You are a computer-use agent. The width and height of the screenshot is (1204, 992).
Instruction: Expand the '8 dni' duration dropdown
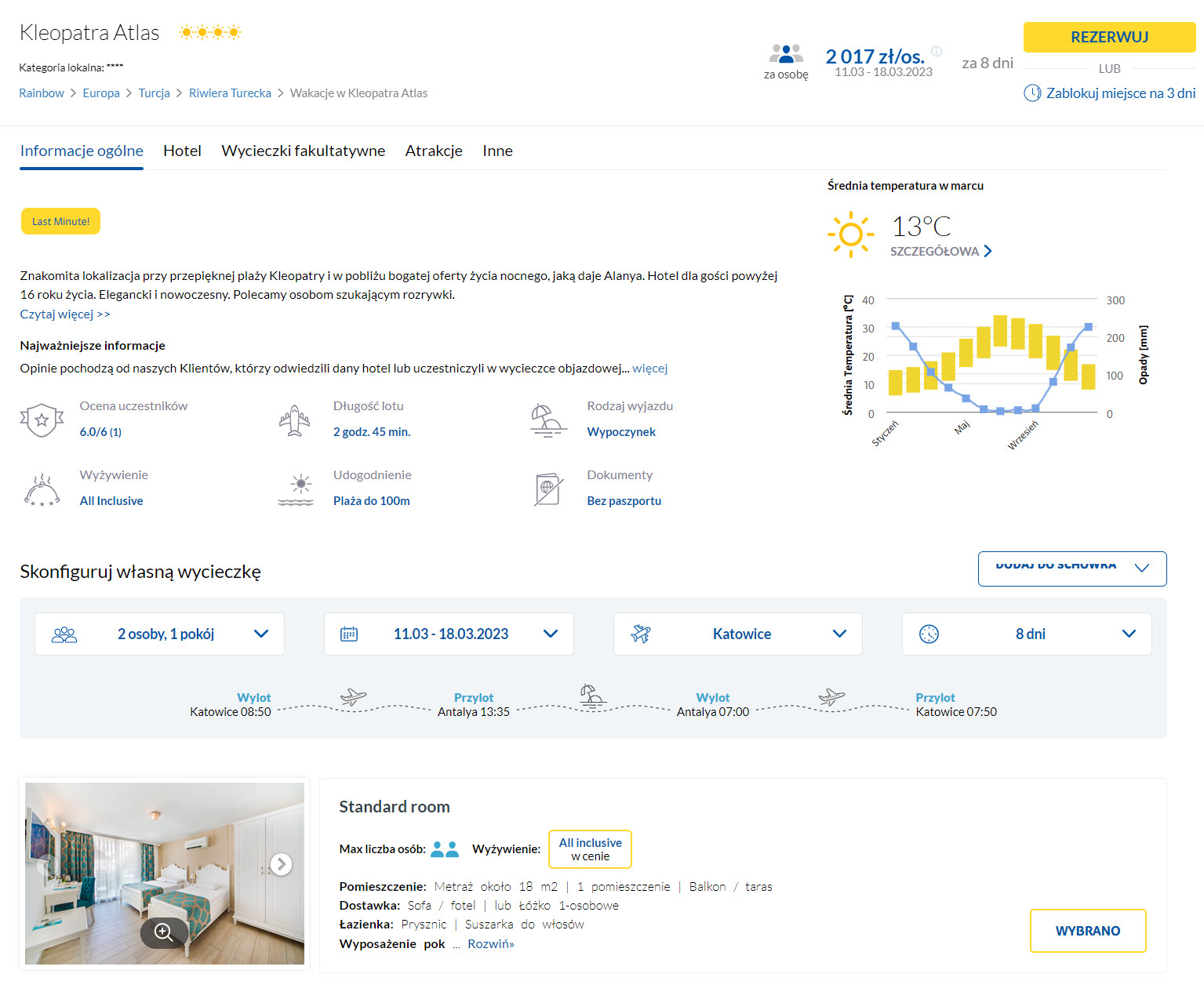[1027, 634]
